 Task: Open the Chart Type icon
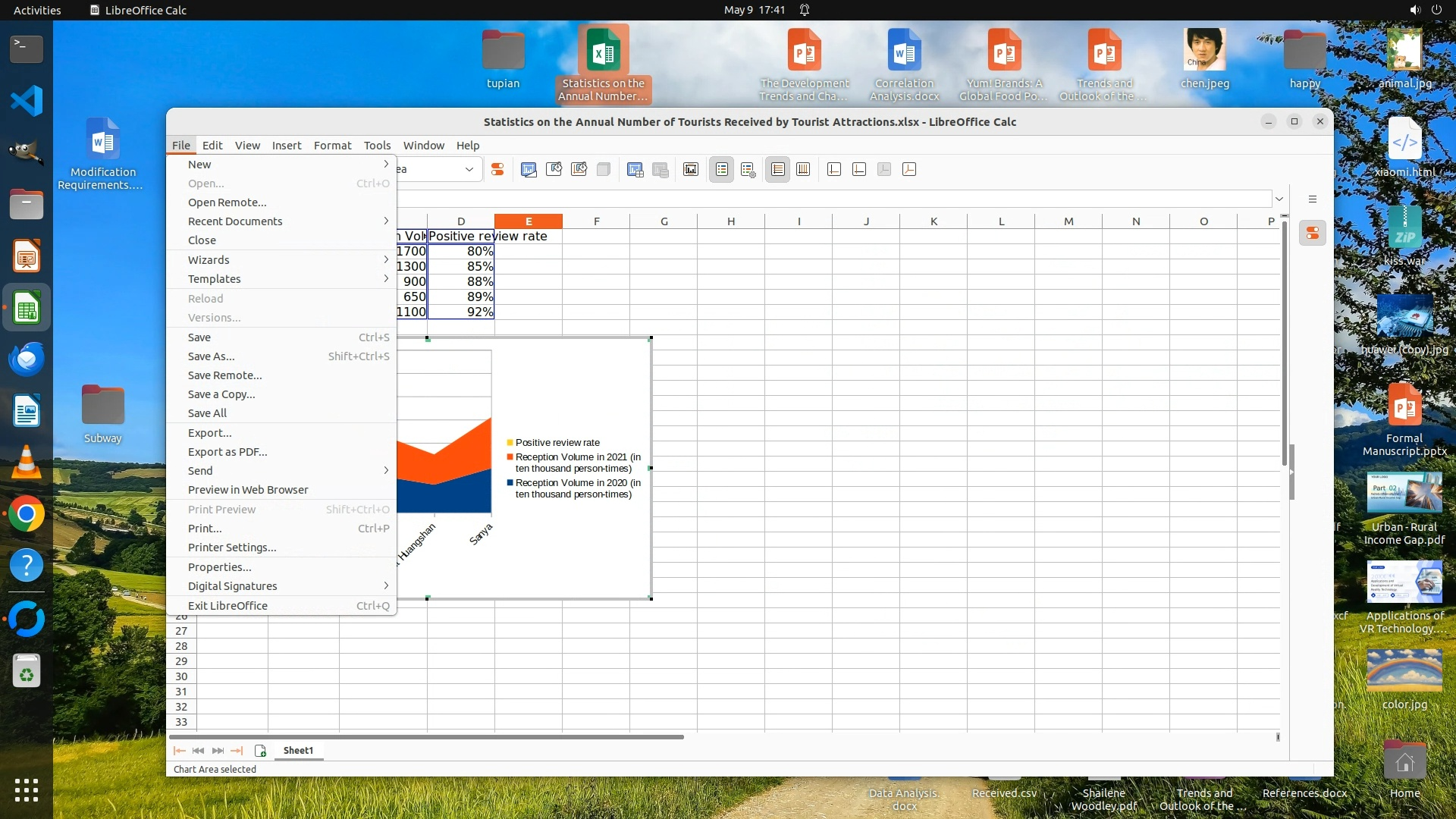529,170
